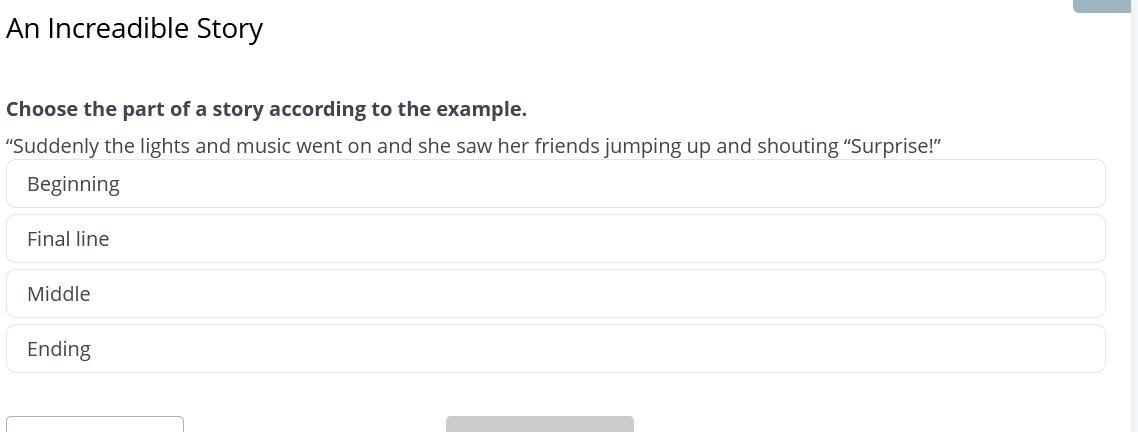Click the white outlined button at bottom left
The width and height of the screenshot is (1138, 432).
click(95, 424)
